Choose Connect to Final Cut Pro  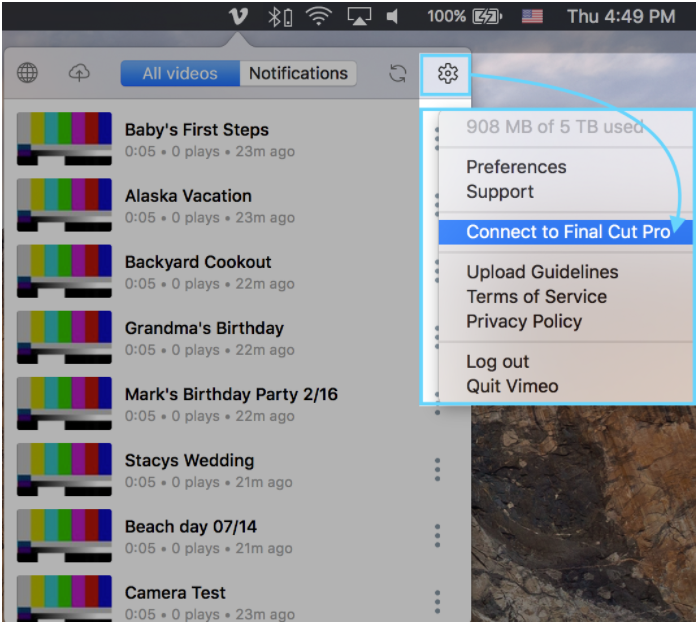pyautogui.click(x=565, y=232)
